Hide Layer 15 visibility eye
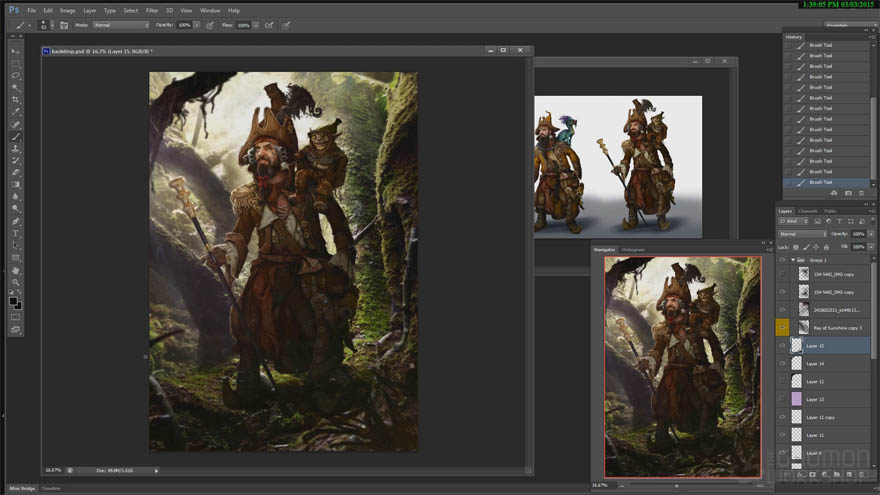Image resolution: width=880 pixels, height=495 pixels. click(782, 346)
